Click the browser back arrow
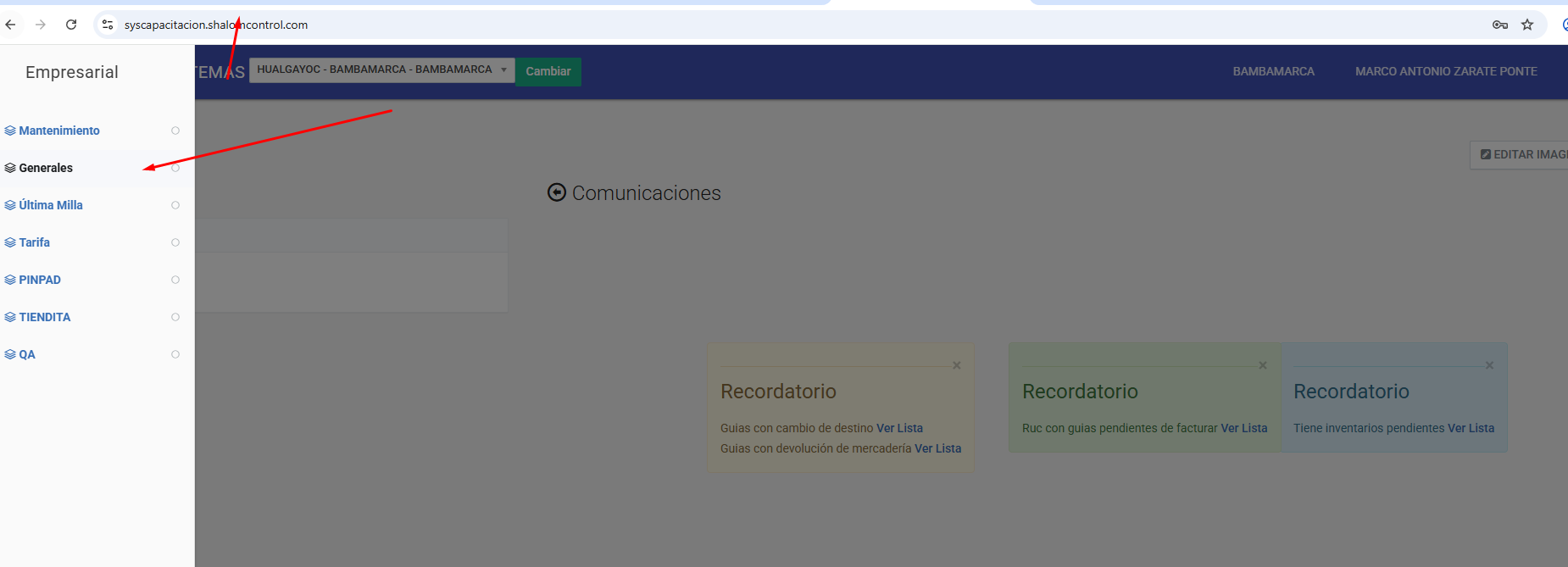The image size is (1568, 567). click(10, 25)
